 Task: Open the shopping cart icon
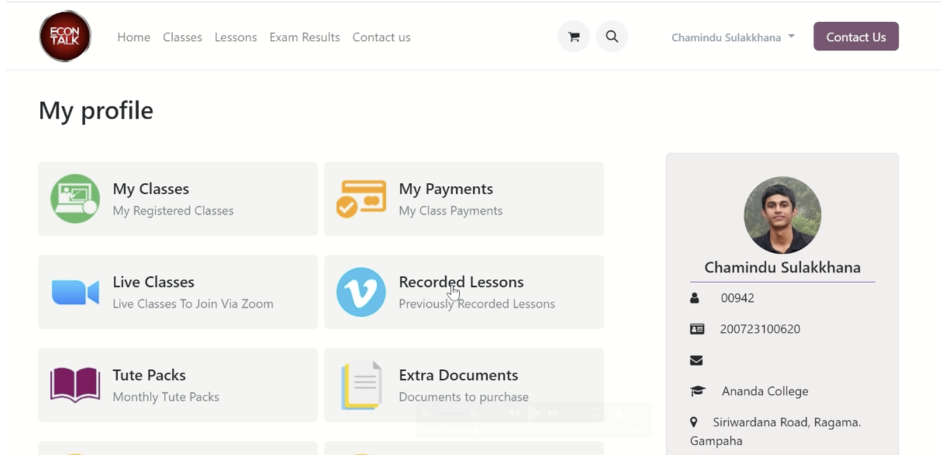[573, 37]
